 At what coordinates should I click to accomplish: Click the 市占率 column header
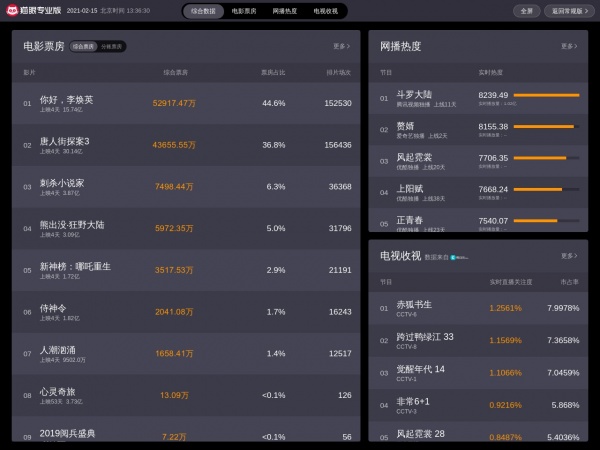(x=569, y=282)
